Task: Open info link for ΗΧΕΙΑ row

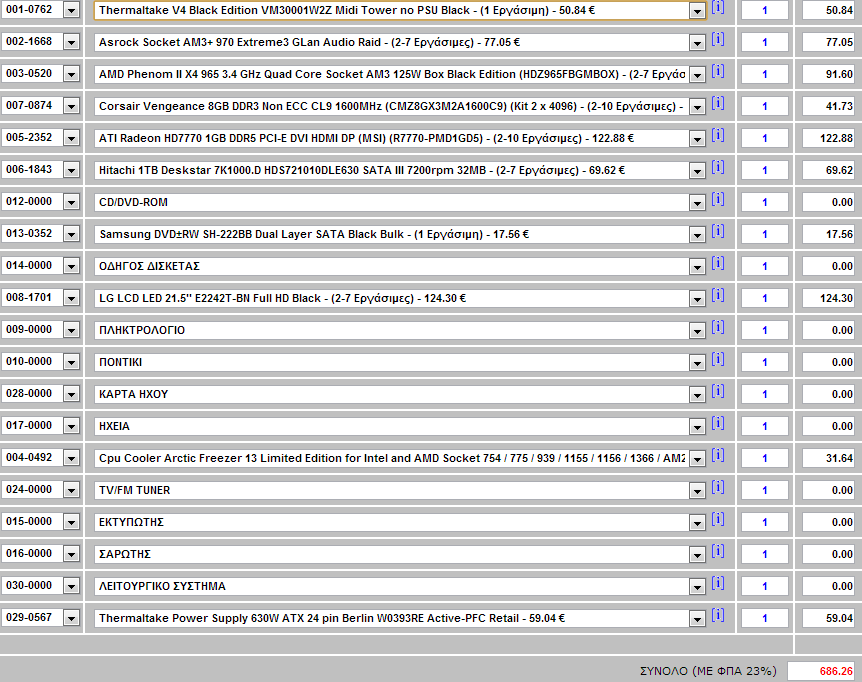Action: coord(718,423)
